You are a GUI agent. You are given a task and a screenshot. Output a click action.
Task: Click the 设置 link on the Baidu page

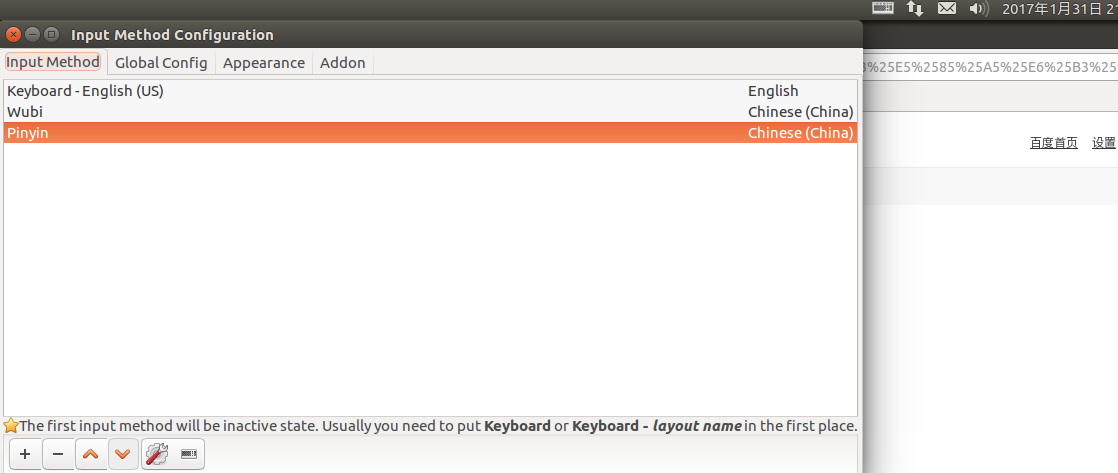[x=1104, y=143]
